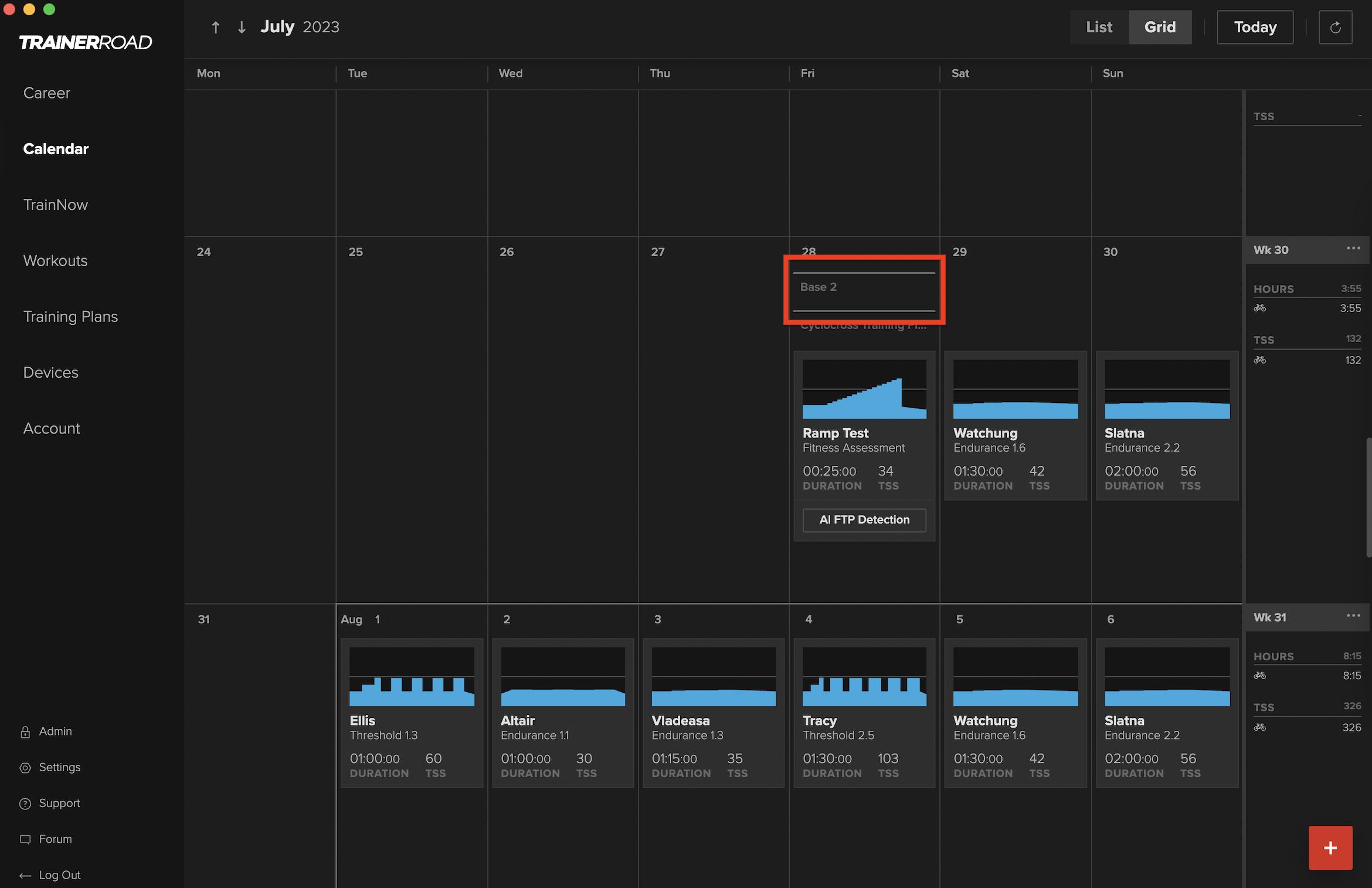Click the Wk 31 hours bike icon
This screenshot has width=1372, height=888.
pos(1259,676)
